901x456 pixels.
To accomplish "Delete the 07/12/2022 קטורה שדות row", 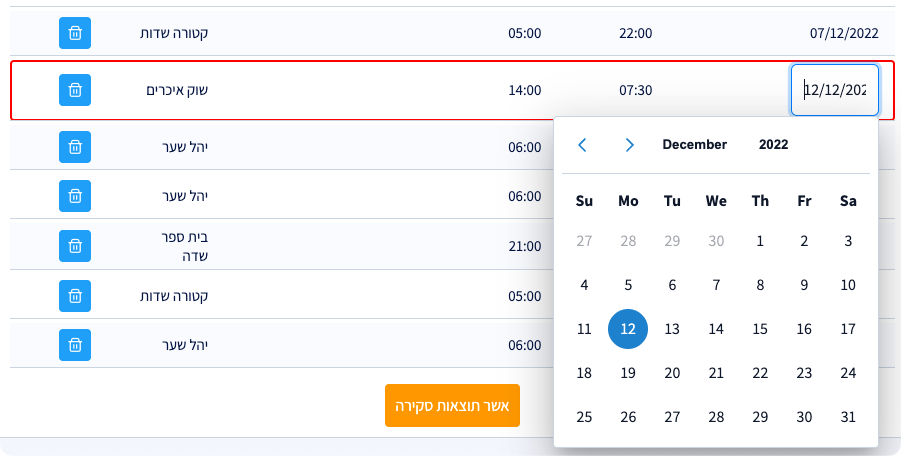I will [75, 33].
